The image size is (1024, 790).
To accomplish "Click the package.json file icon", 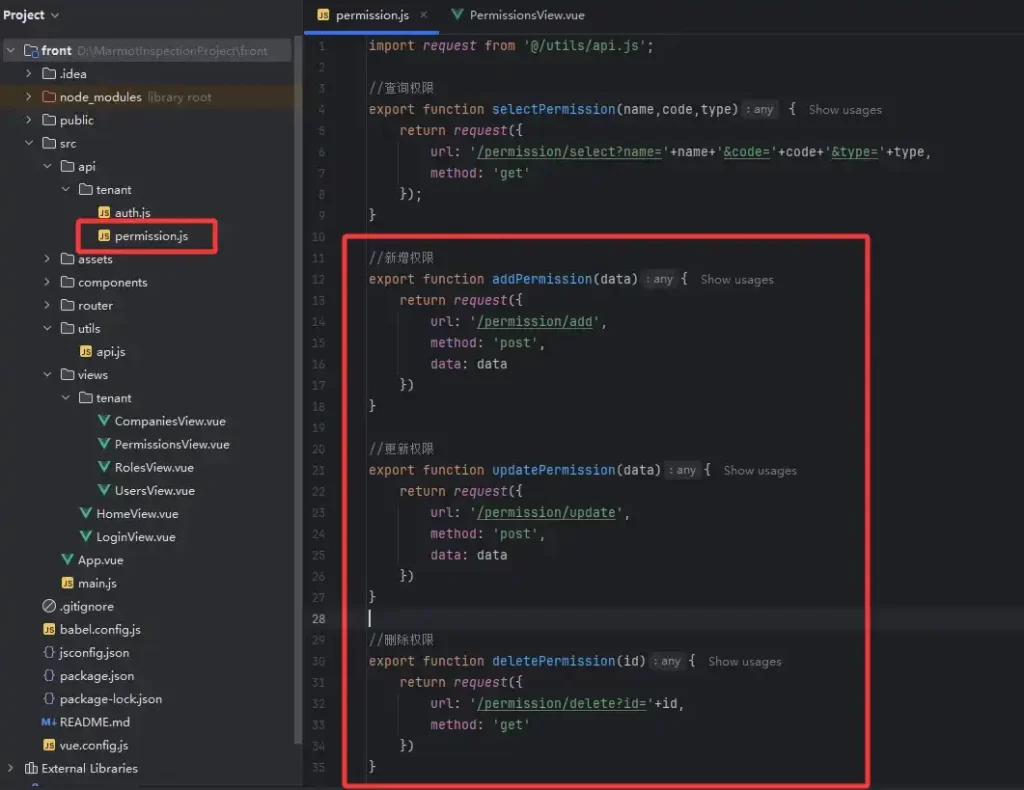I will [49, 676].
